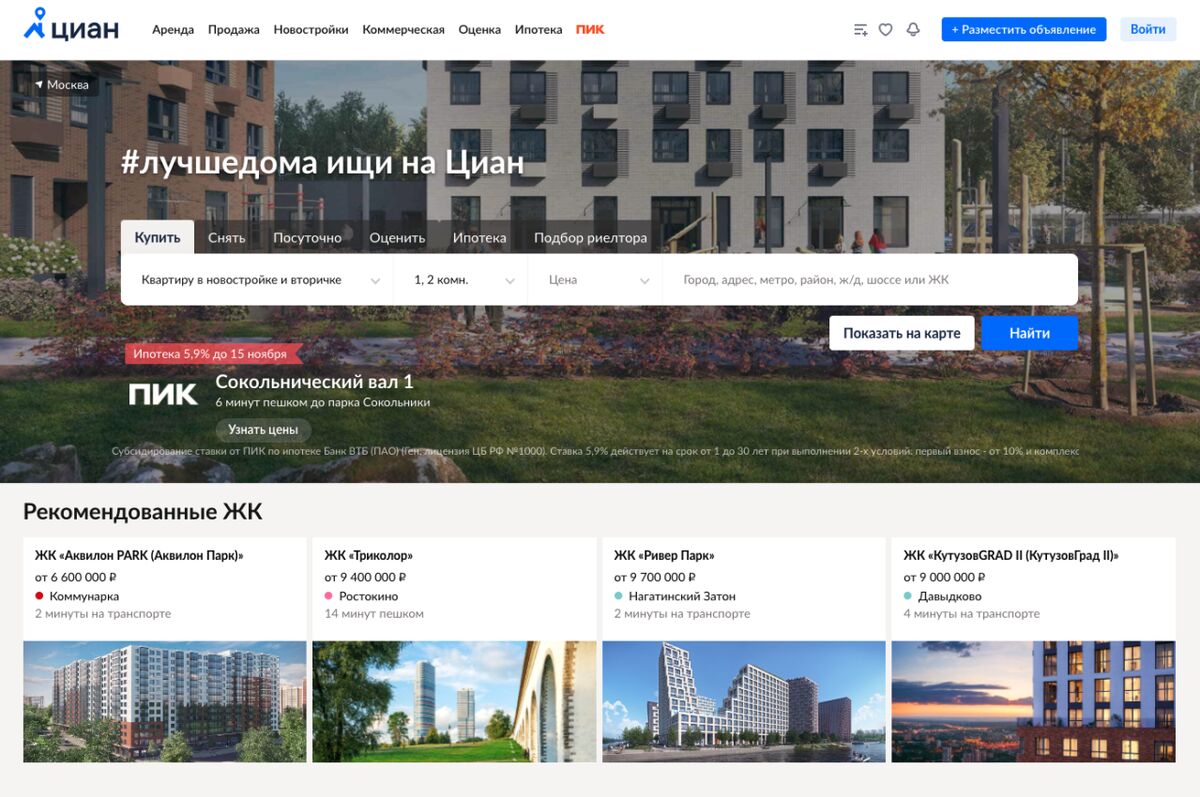Focus the address search input field
Image resolution: width=1200 pixels, height=797 pixels.
[870, 280]
